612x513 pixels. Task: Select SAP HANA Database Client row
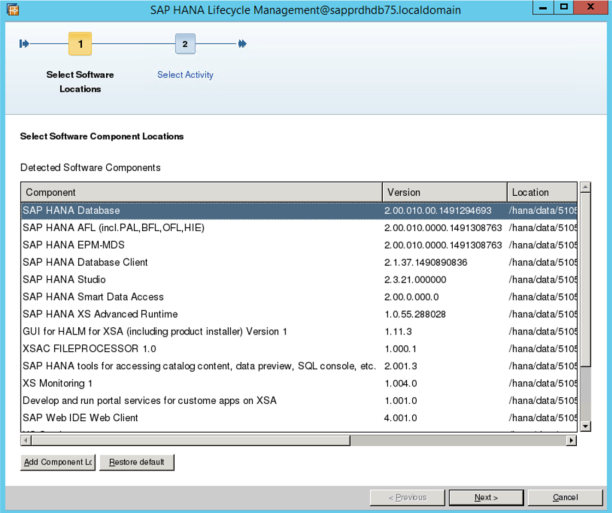pyautogui.click(x=299, y=262)
